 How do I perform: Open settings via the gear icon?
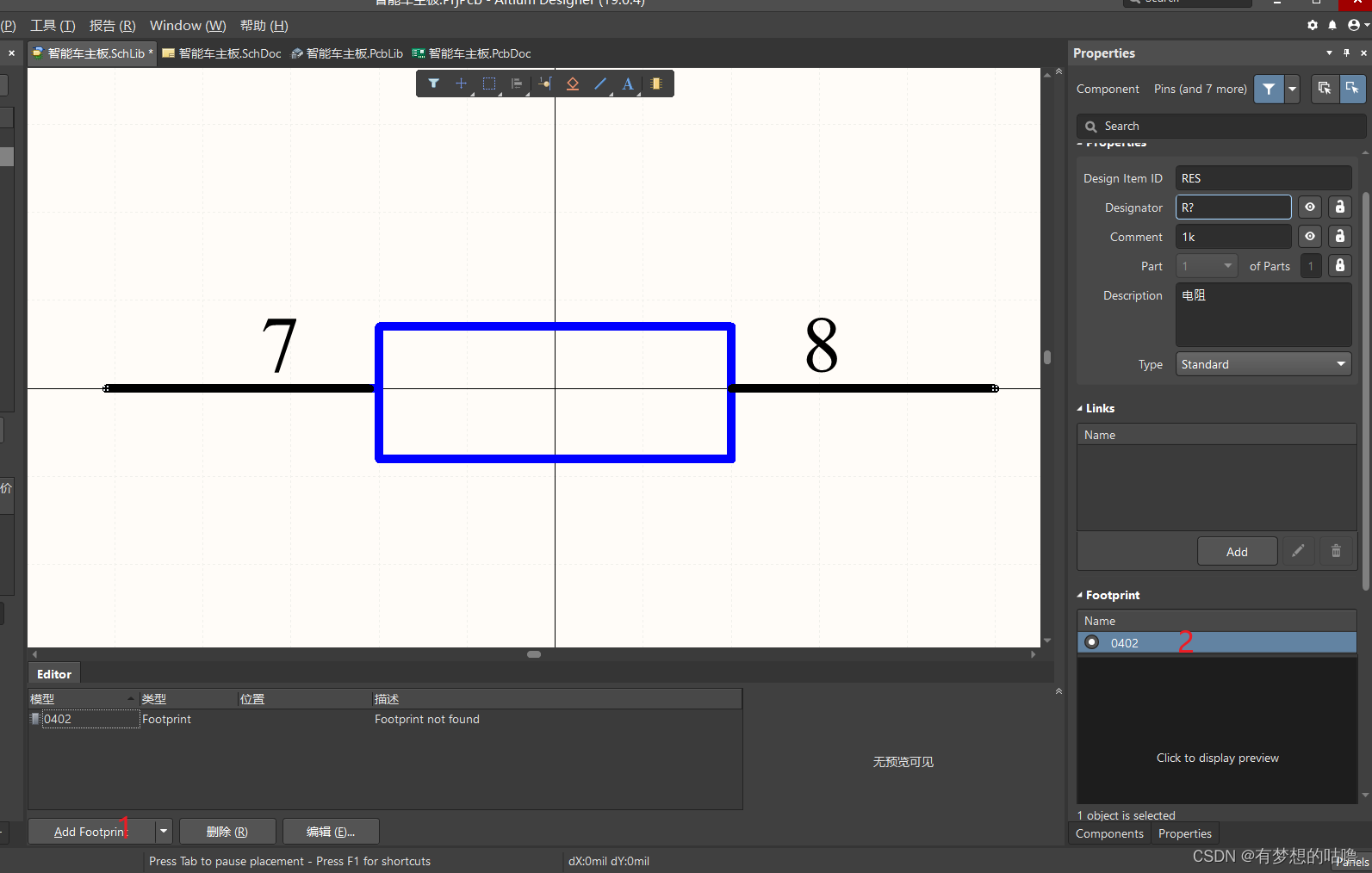tap(1313, 25)
